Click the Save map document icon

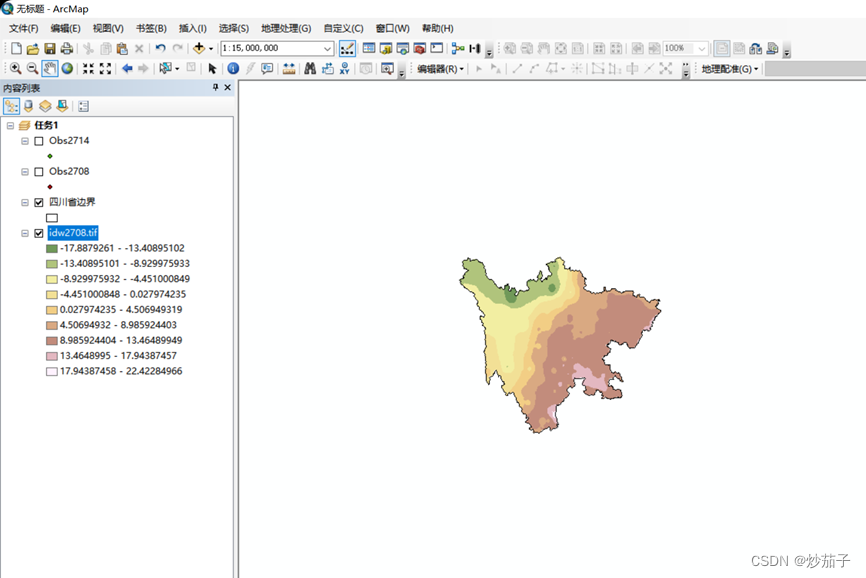pyautogui.click(x=49, y=48)
